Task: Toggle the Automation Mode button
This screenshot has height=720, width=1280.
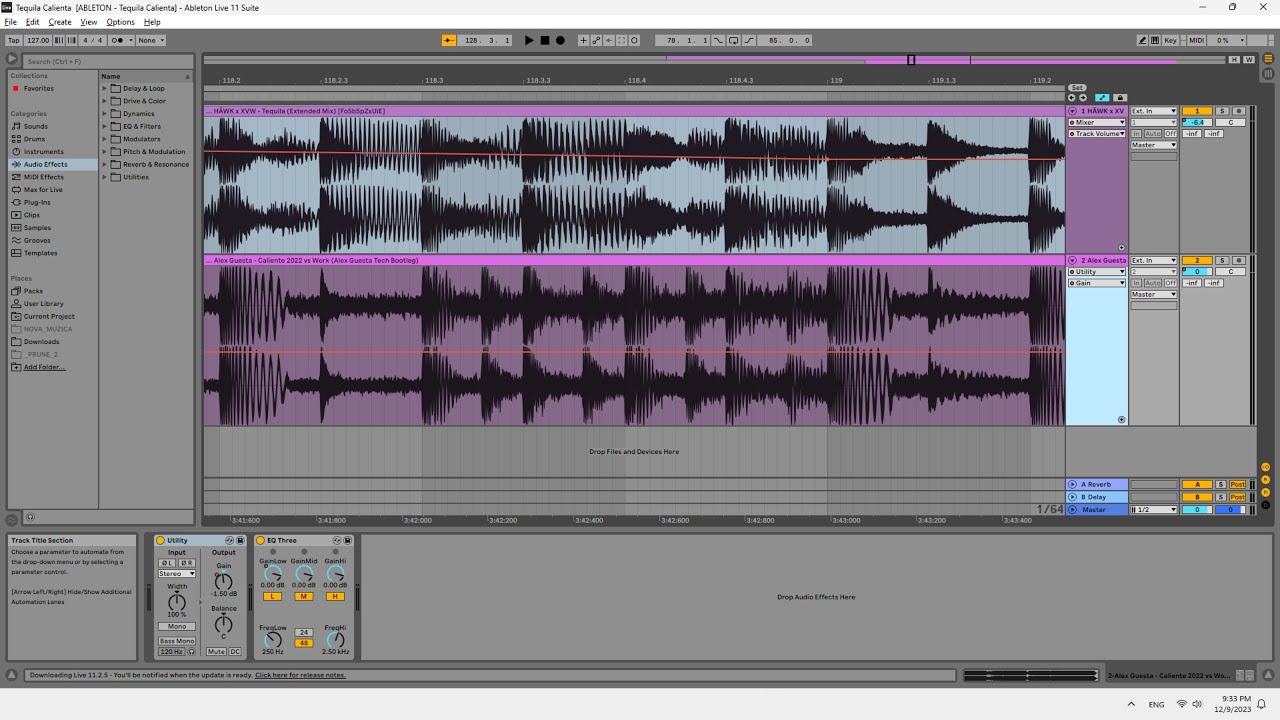Action: [1102, 98]
